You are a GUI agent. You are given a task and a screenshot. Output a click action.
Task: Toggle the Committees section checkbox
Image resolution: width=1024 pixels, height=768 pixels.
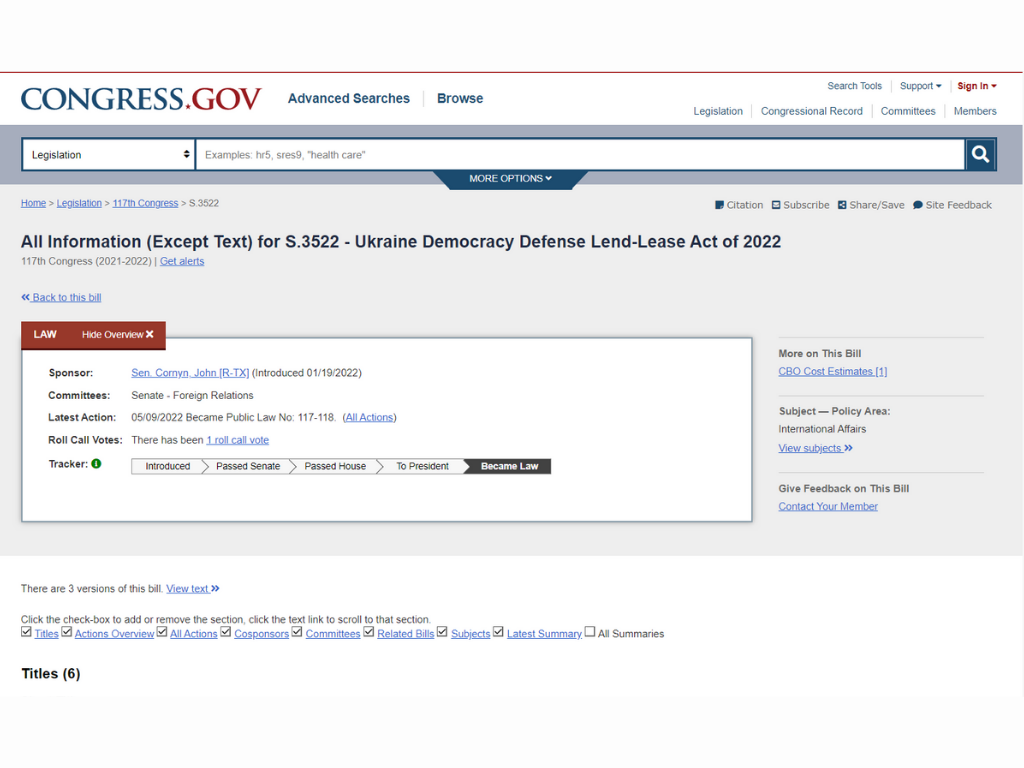[x=297, y=632]
